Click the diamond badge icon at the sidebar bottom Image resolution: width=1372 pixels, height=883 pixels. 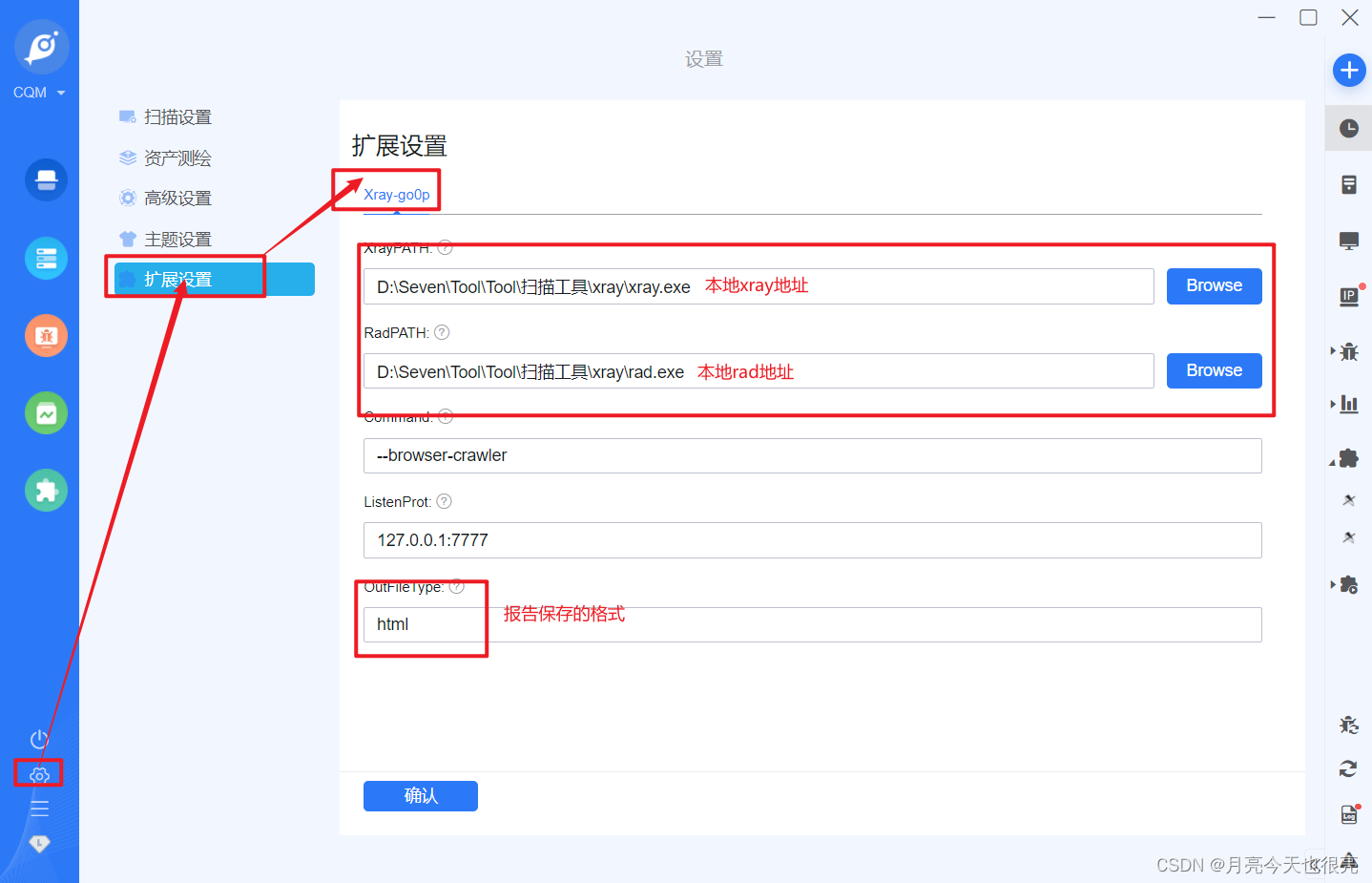39,844
